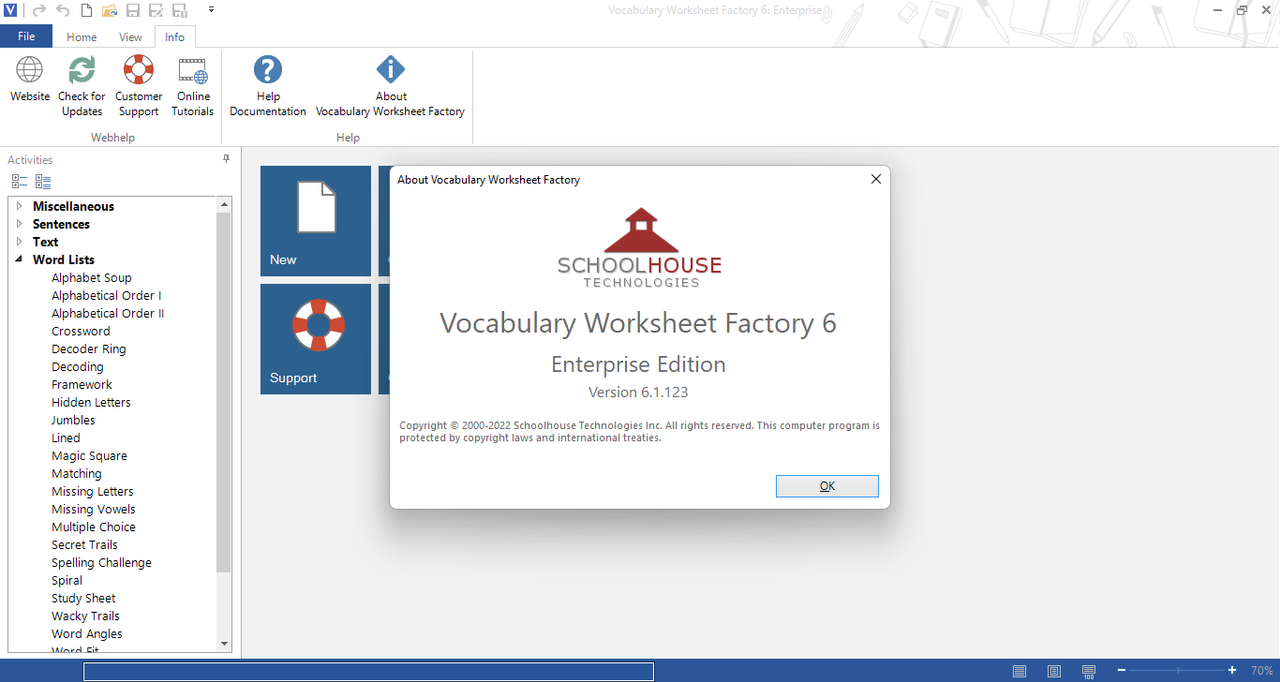Click the Redo arrow in quick access toolbar
The image size is (1280, 682).
pos(40,10)
